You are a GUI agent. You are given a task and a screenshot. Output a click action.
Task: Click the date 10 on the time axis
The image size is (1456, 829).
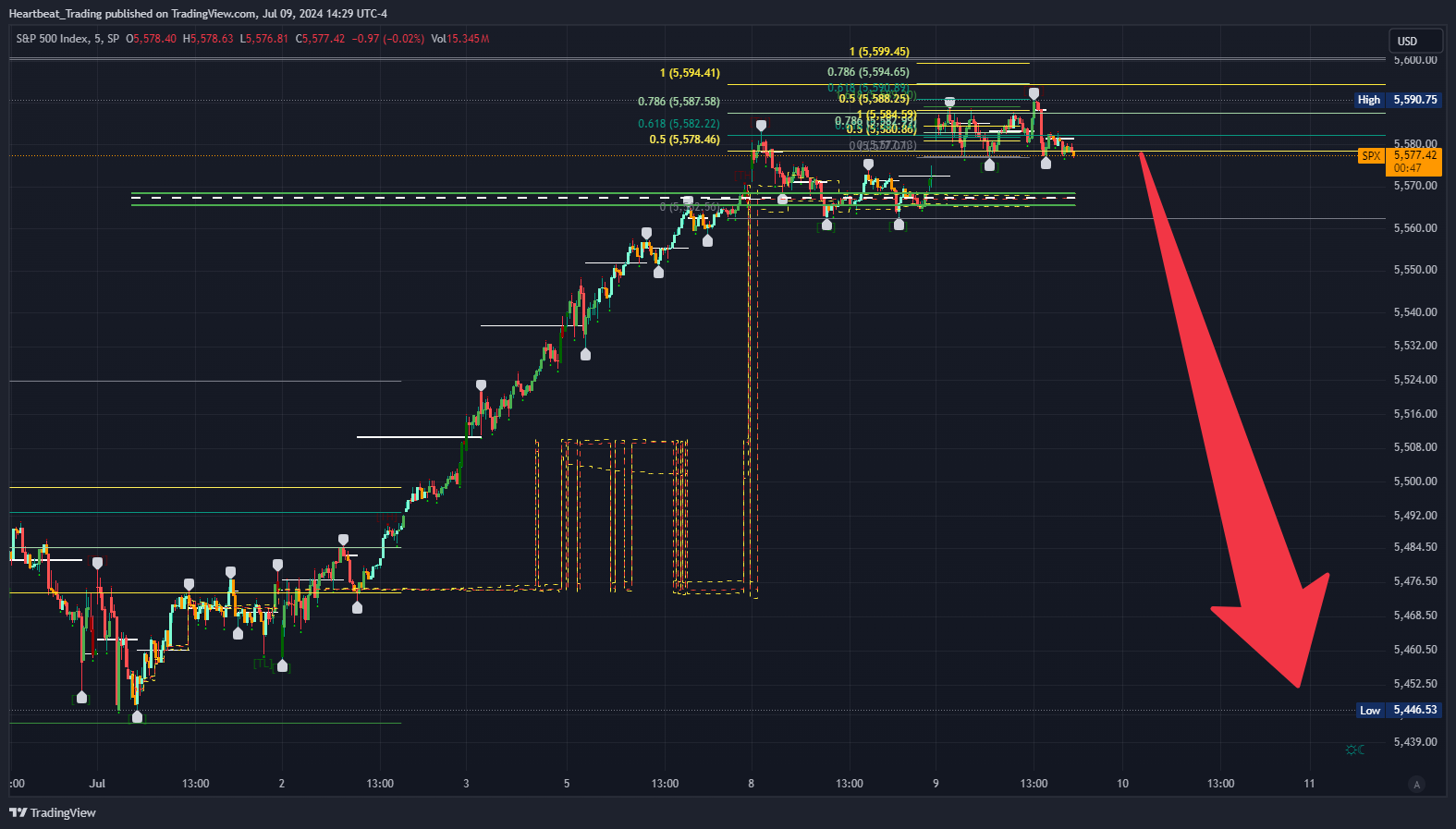1122,784
